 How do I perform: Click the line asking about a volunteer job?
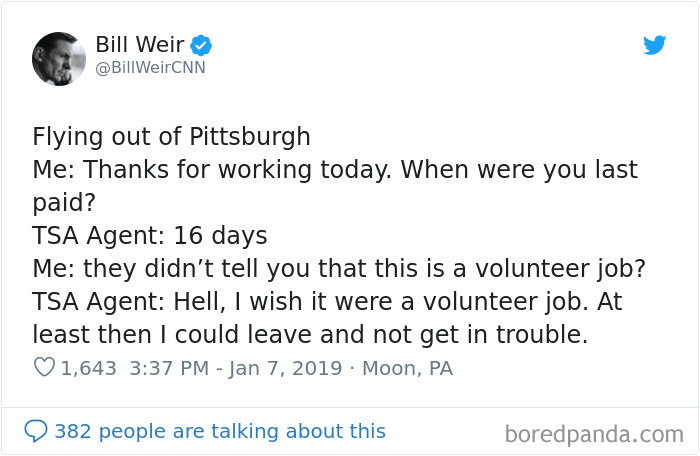coord(339,269)
